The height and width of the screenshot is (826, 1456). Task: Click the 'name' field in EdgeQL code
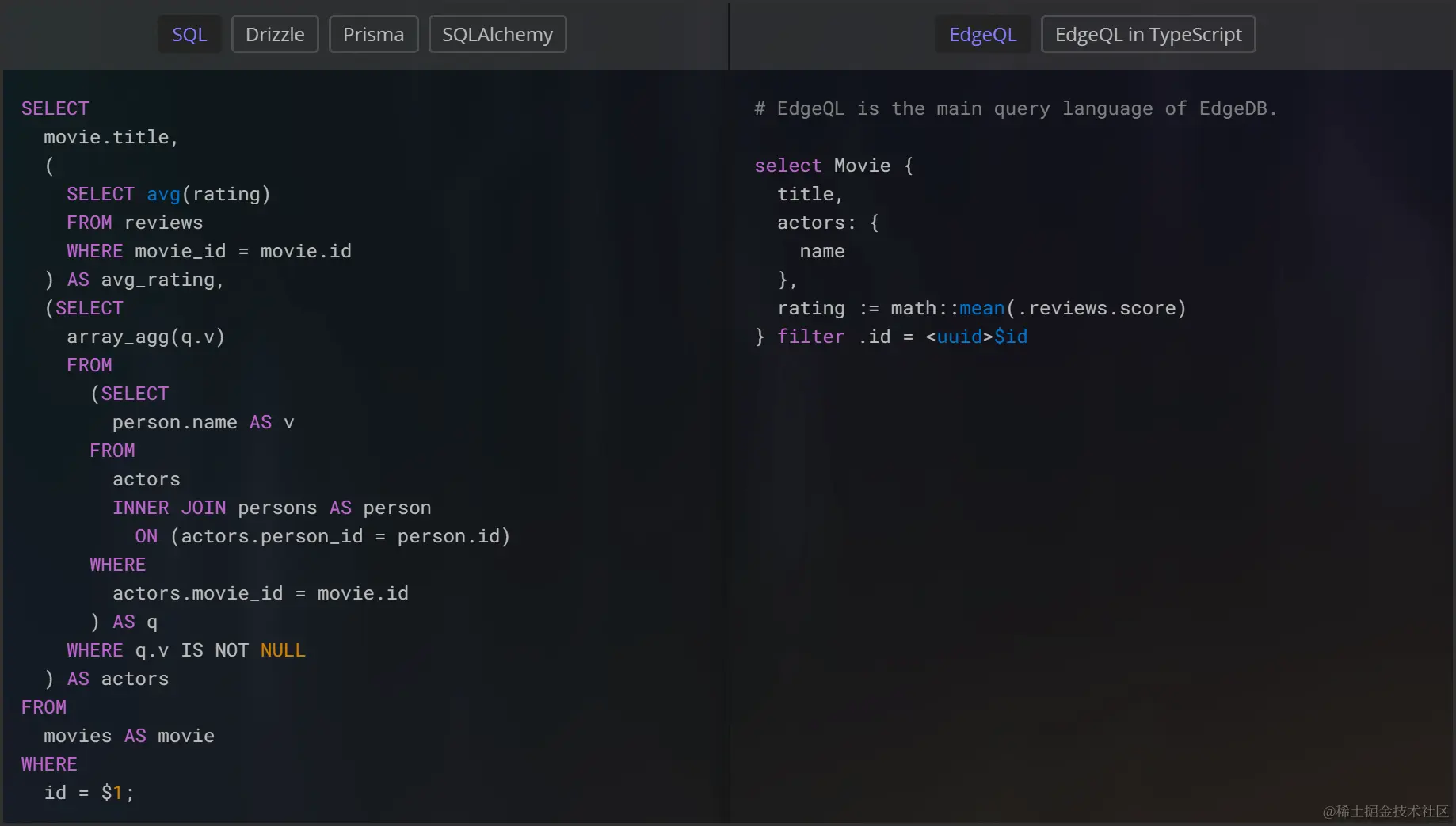[x=822, y=251]
